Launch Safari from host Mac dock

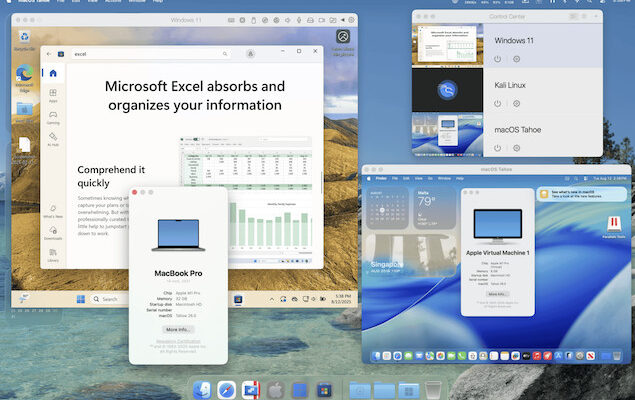[226, 390]
